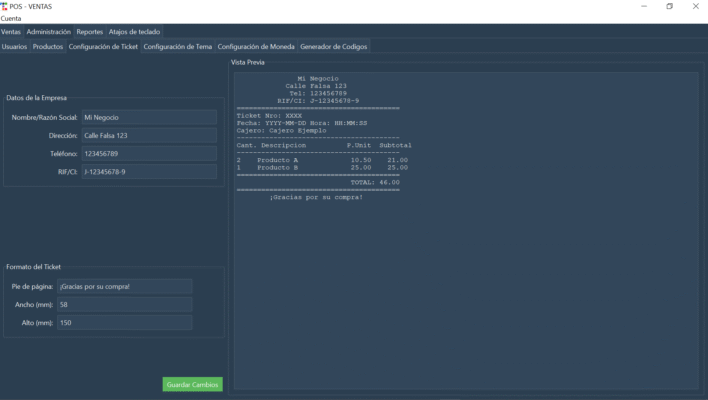
Task: Minimize the POS - VENTAS window
Action: pos(644,6)
